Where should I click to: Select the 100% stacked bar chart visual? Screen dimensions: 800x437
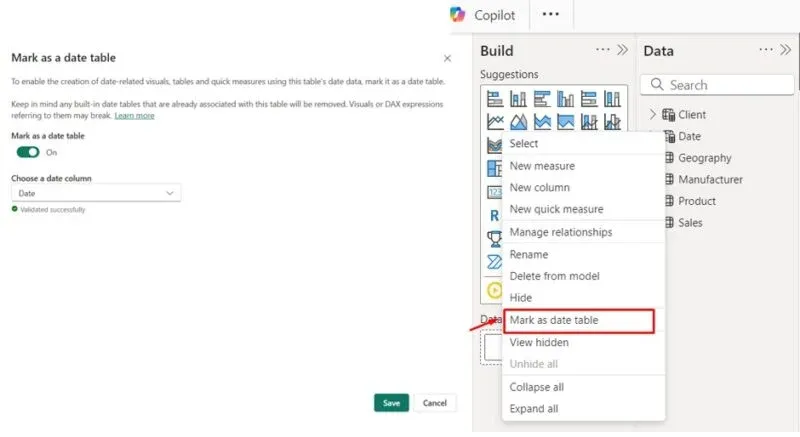point(589,98)
